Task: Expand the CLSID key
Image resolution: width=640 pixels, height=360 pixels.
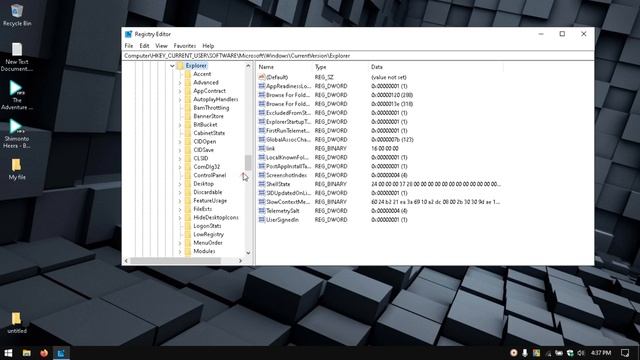Action: (x=180, y=158)
